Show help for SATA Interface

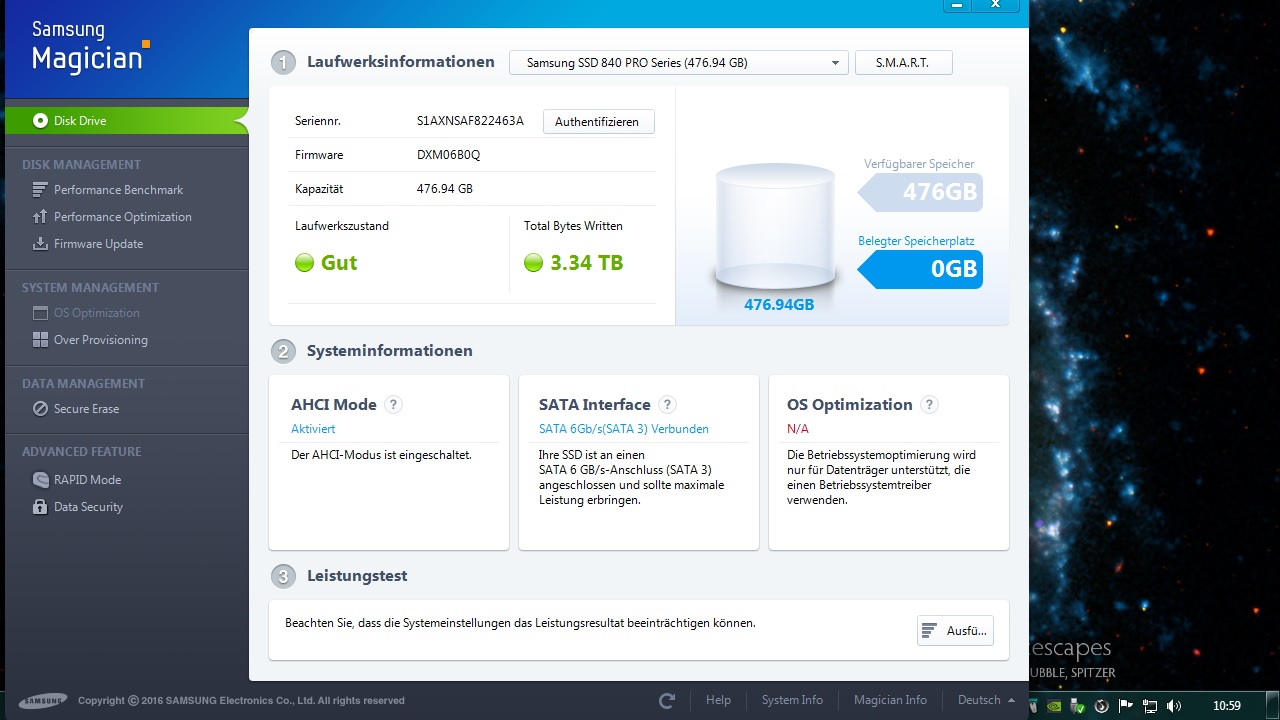[x=667, y=405]
